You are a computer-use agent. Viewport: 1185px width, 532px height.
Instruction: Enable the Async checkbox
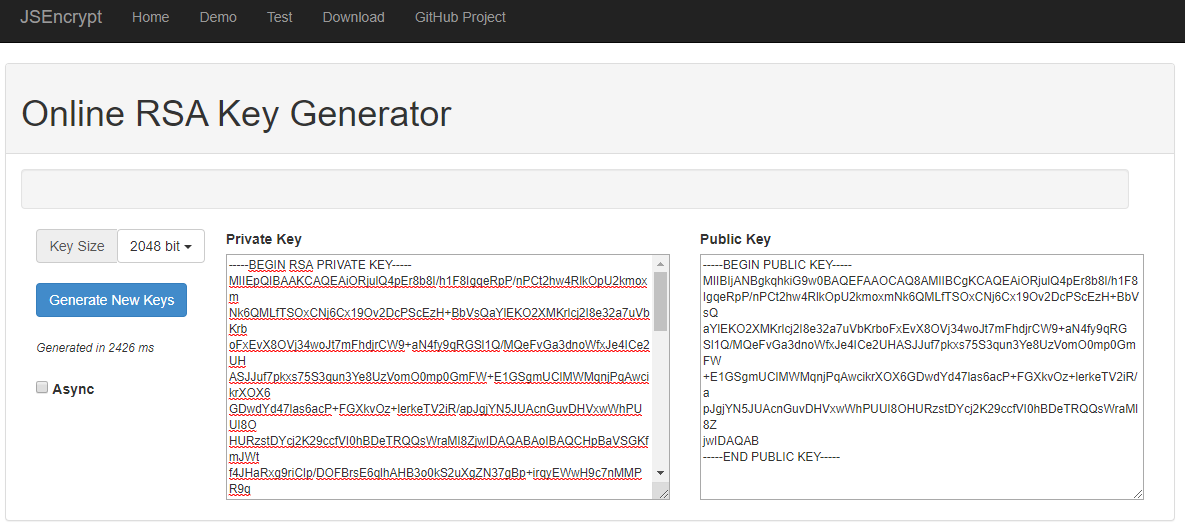coord(42,387)
